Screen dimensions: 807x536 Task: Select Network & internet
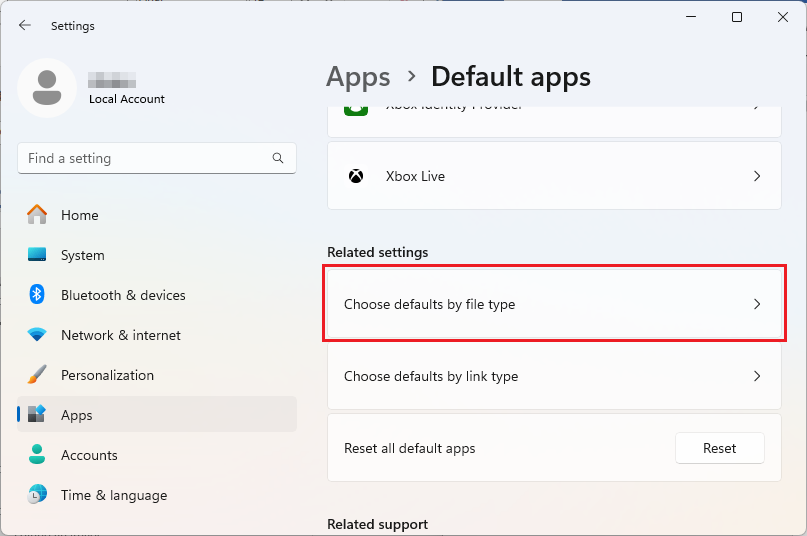[157, 335]
